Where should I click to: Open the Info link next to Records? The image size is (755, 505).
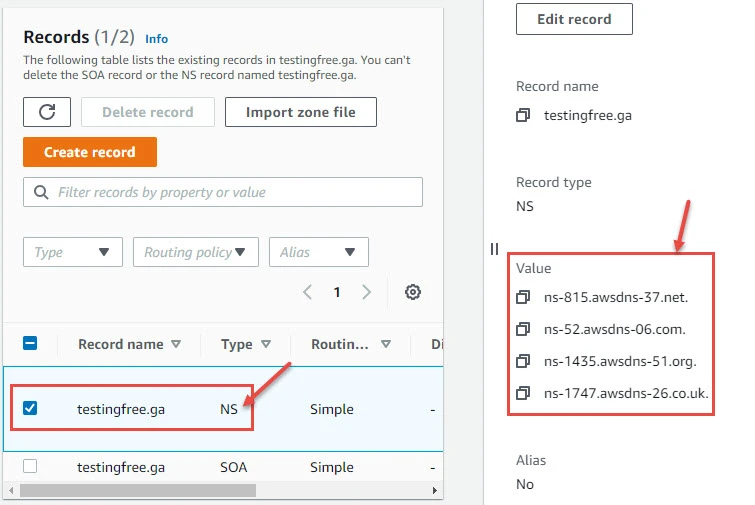point(156,39)
